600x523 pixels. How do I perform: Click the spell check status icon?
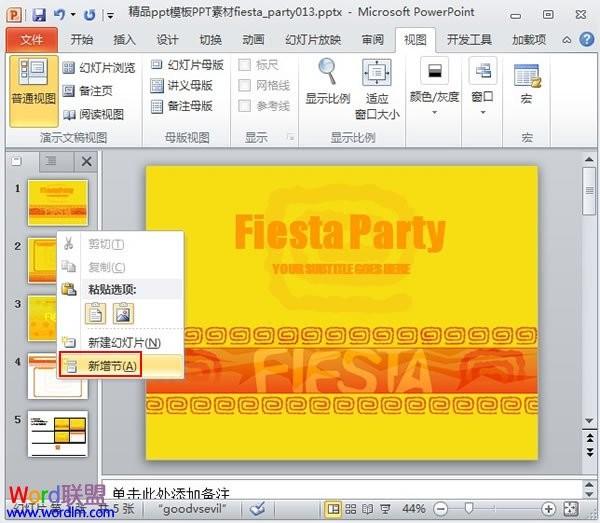[257, 509]
